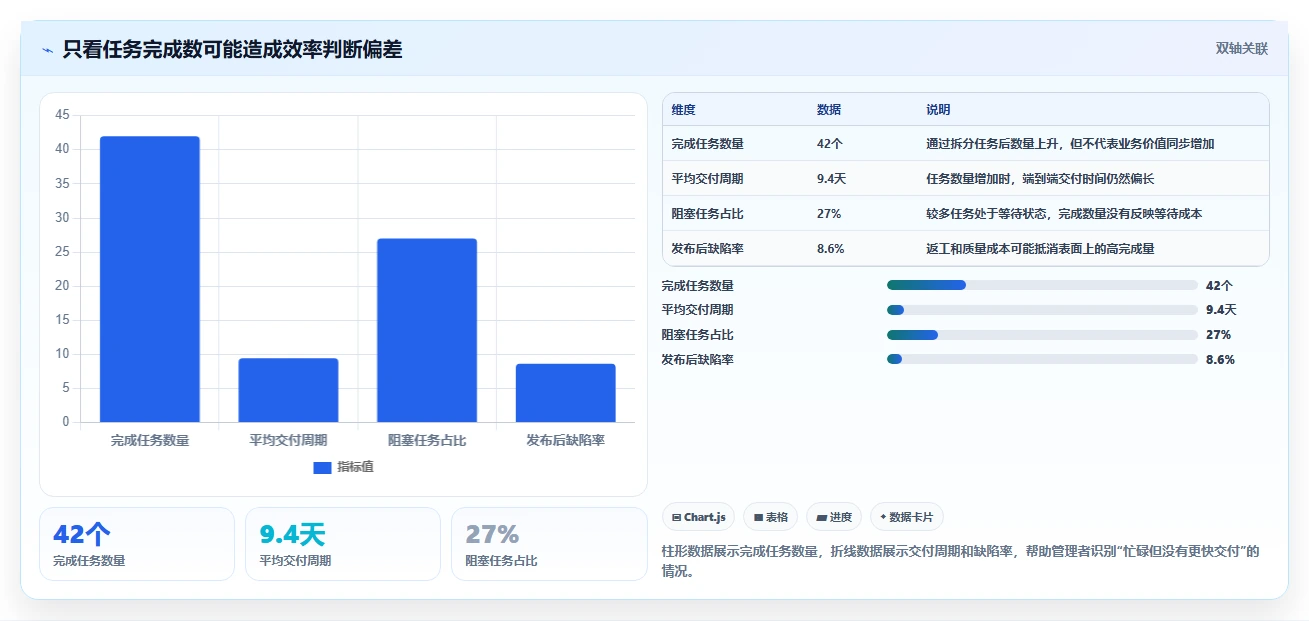This screenshot has width=1309, height=621.
Task: Click the 27% data card
Action: coord(549,544)
